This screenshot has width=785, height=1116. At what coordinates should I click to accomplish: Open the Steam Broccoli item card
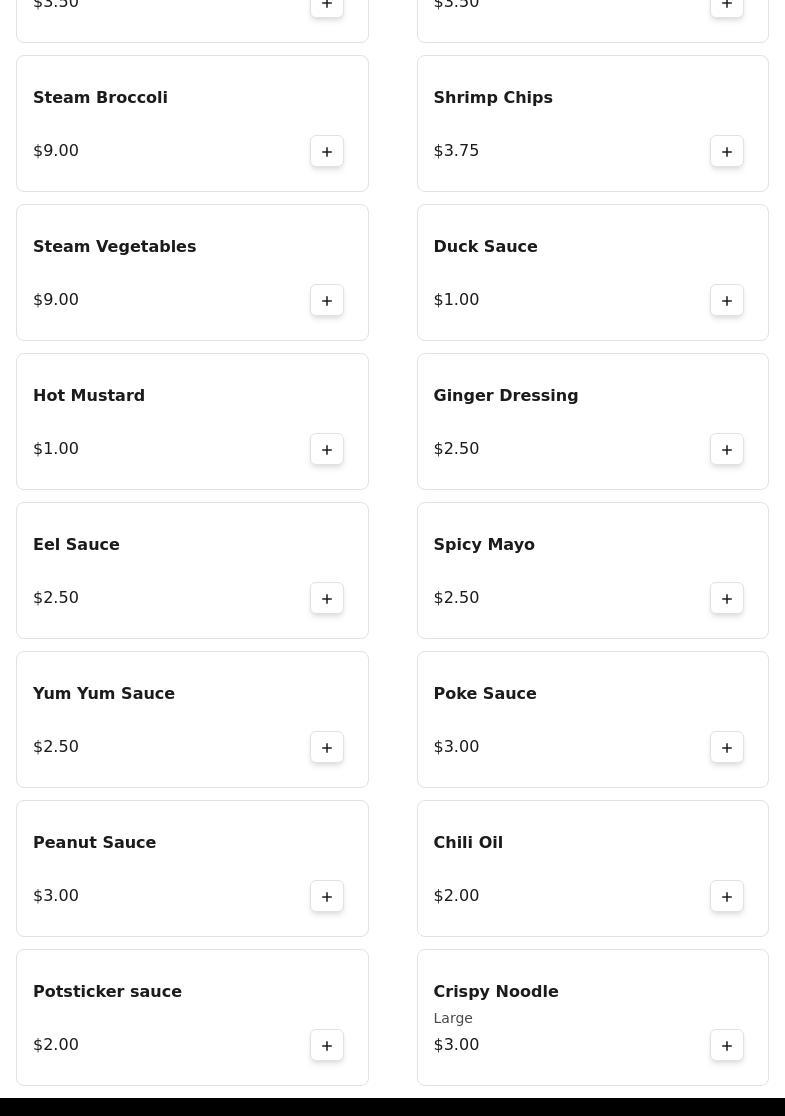(192, 124)
